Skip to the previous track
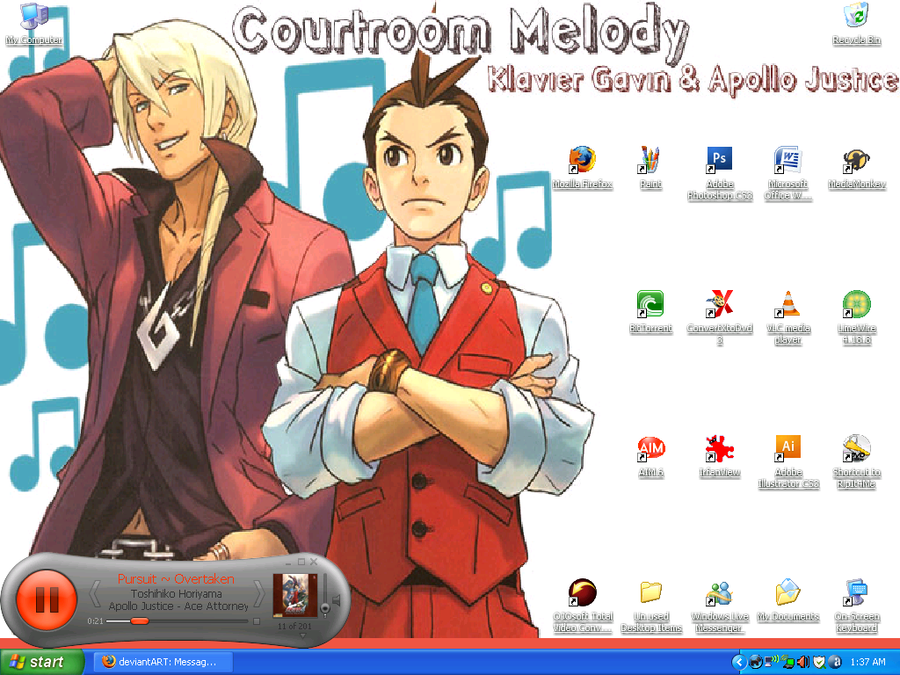The height and width of the screenshot is (675, 900). [95, 593]
